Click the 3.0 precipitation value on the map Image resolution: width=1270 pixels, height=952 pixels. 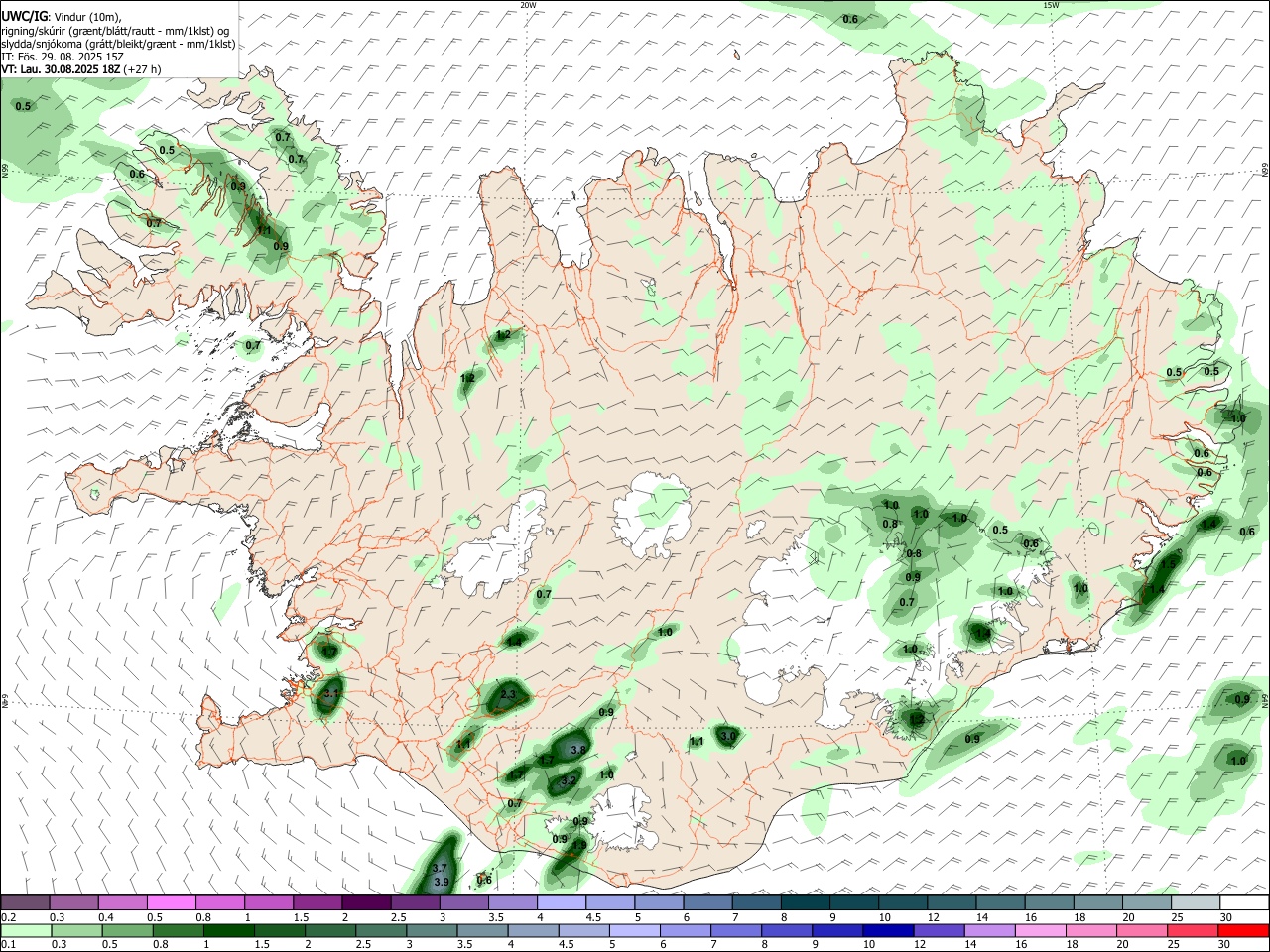pos(728,736)
